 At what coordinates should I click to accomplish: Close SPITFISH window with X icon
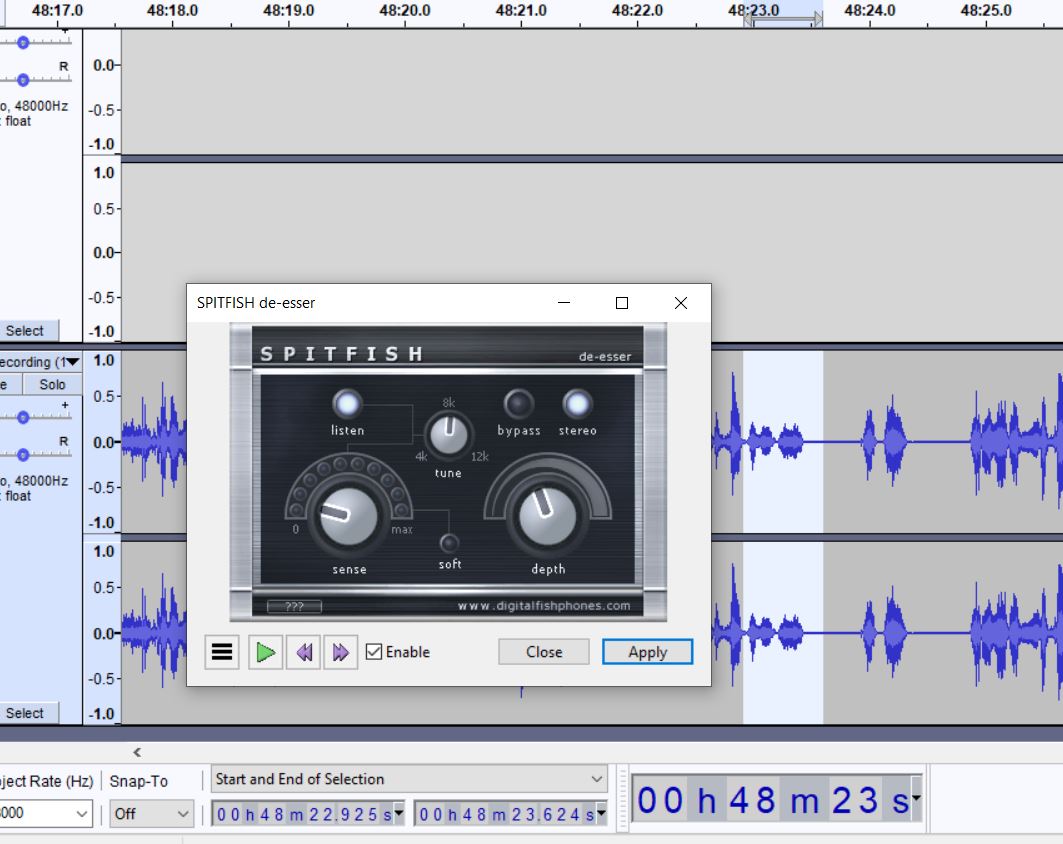[x=681, y=303]
